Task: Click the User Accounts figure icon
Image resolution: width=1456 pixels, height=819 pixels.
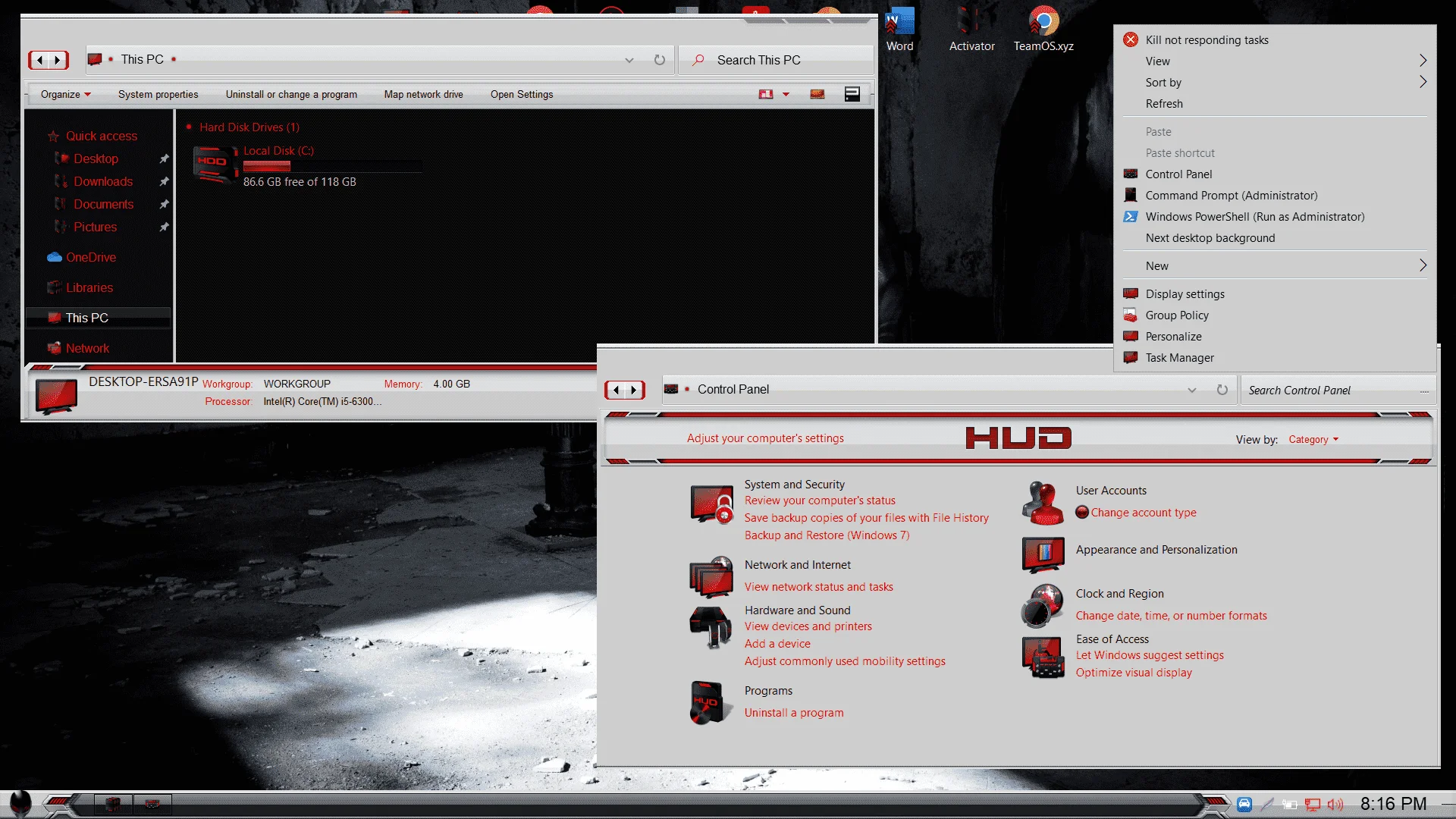Action: pos(1043,504)
